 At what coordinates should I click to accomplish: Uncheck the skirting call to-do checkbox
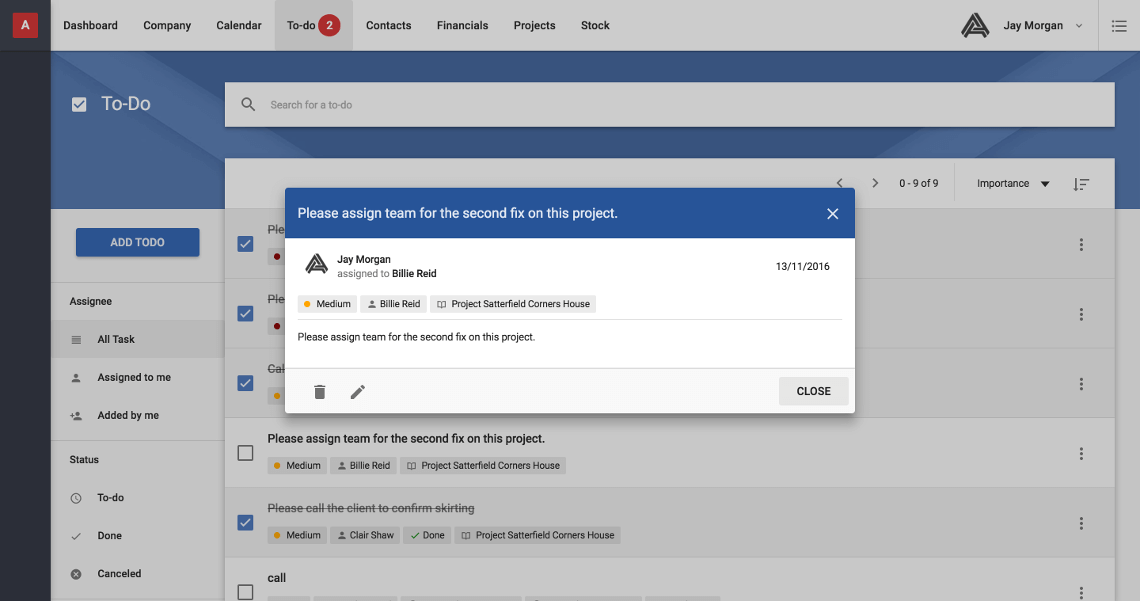(245, 523)
